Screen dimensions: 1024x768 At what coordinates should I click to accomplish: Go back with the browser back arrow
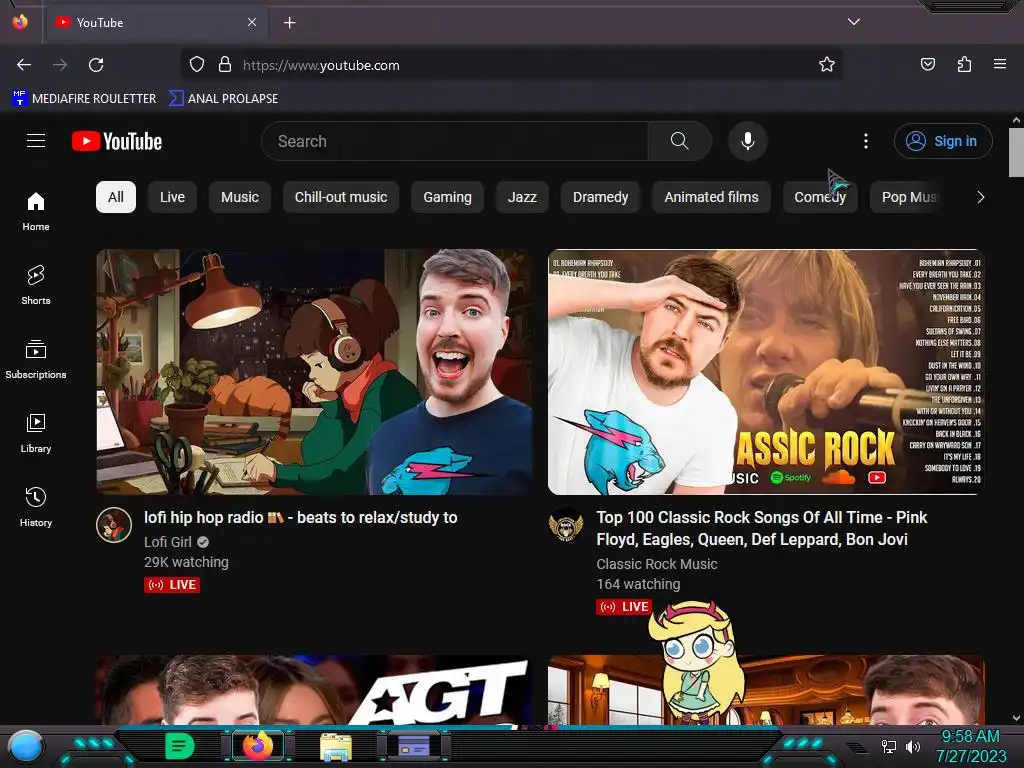coord(24,65)
